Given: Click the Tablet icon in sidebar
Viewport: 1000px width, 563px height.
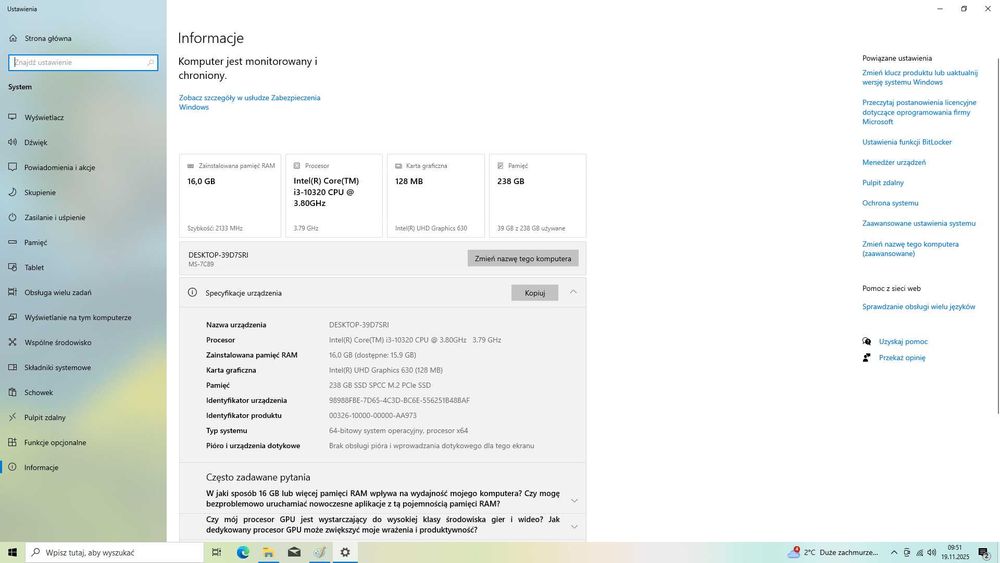Looking at the screenshot, I should point(12,267).
